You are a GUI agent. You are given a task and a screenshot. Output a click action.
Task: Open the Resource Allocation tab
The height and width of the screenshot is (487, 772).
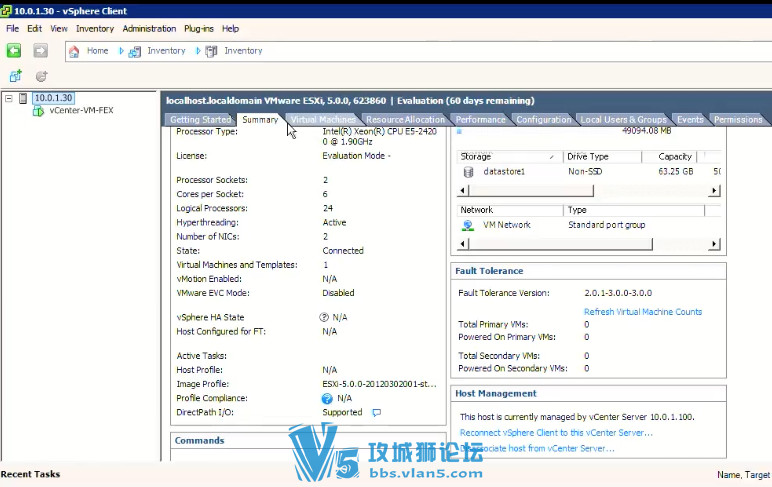405,120
